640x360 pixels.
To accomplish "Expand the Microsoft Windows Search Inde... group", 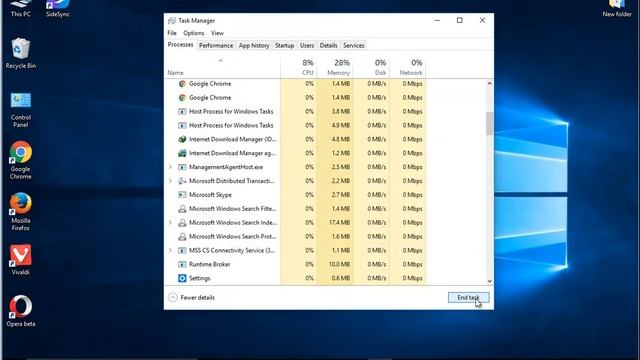I will 170,222.
